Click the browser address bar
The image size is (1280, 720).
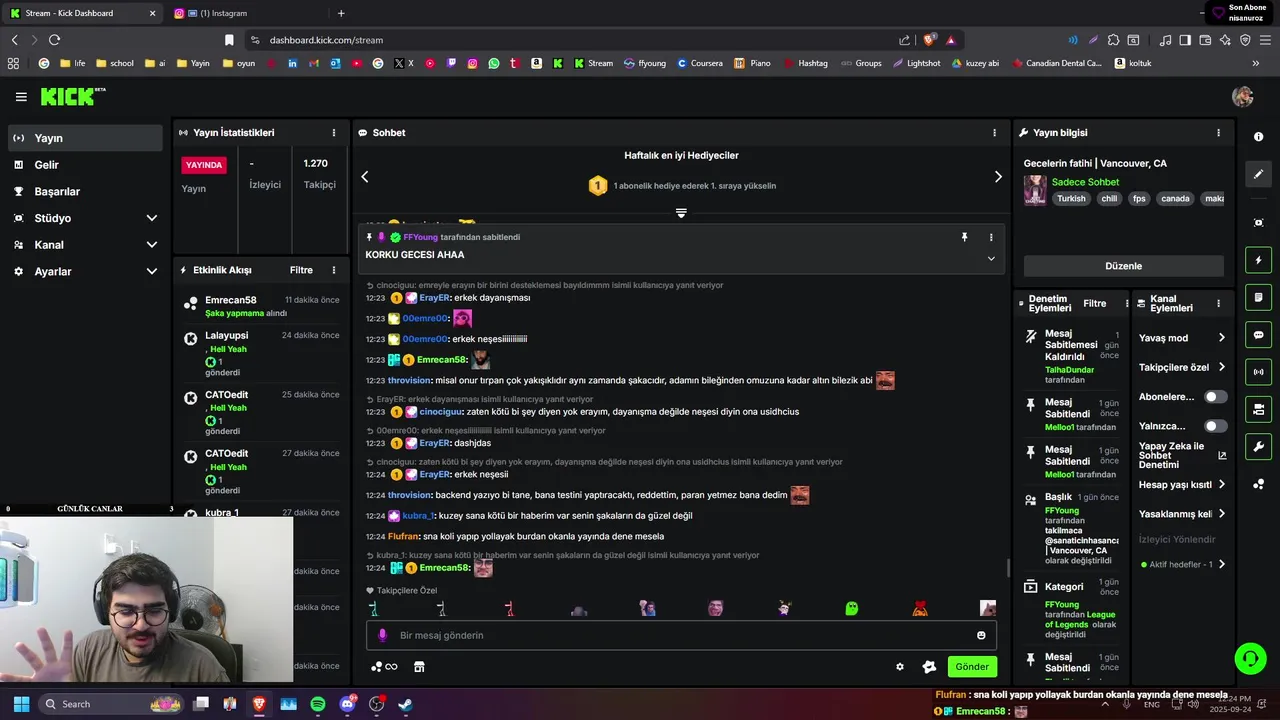[x=575, y=40]
